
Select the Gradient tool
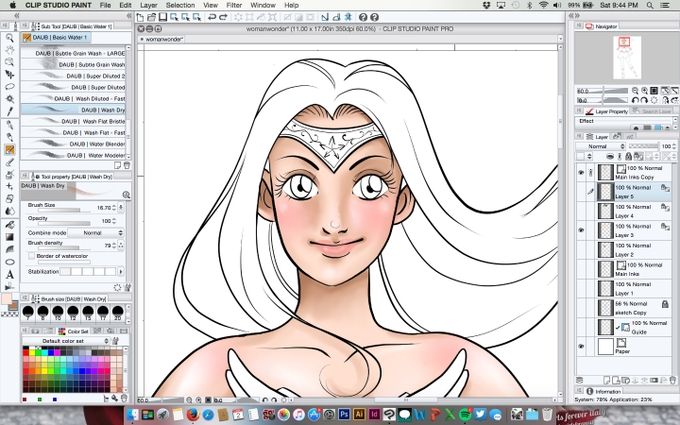click(x=9, y=237)
